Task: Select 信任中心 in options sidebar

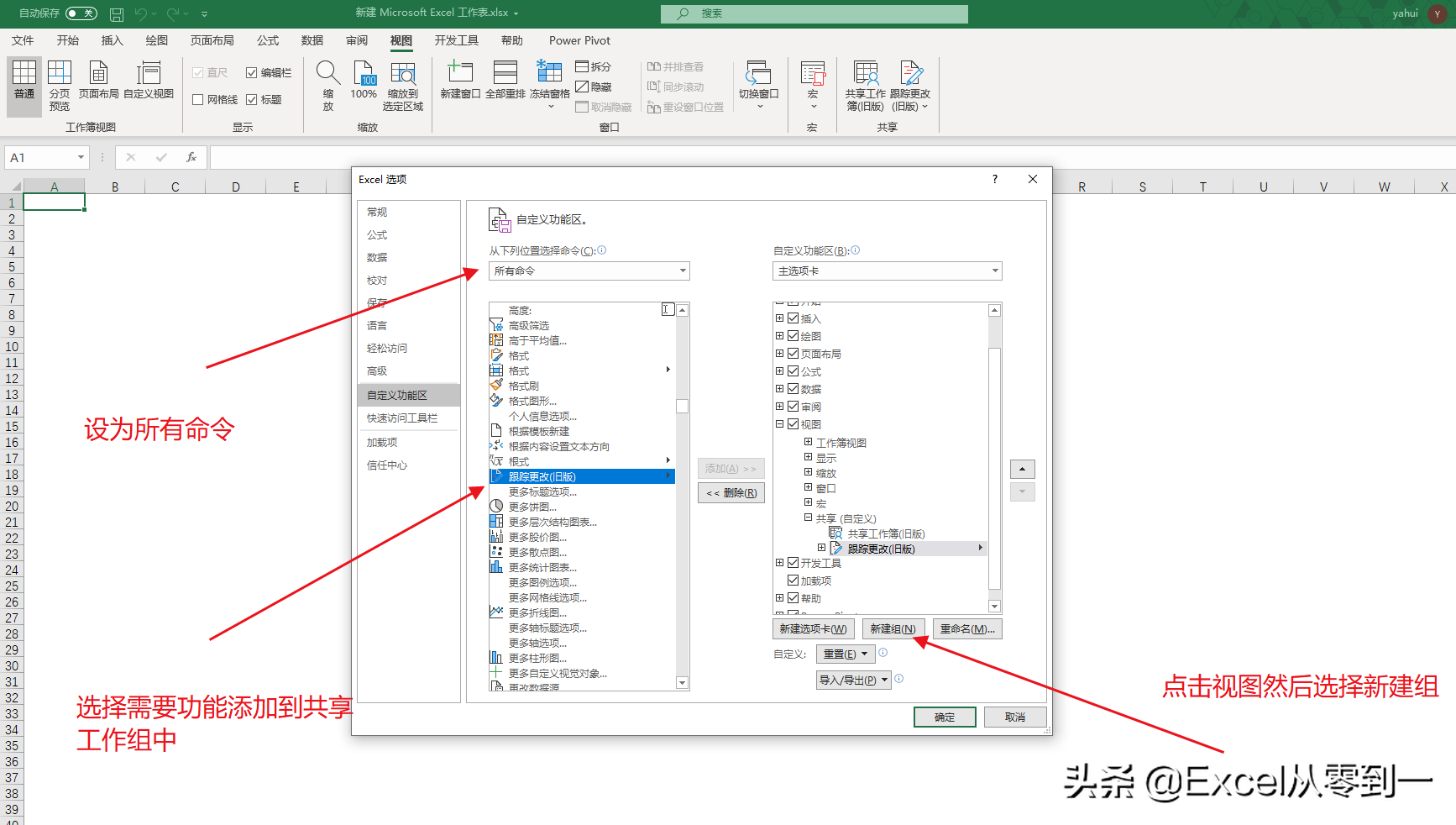Action: (409, 465)
